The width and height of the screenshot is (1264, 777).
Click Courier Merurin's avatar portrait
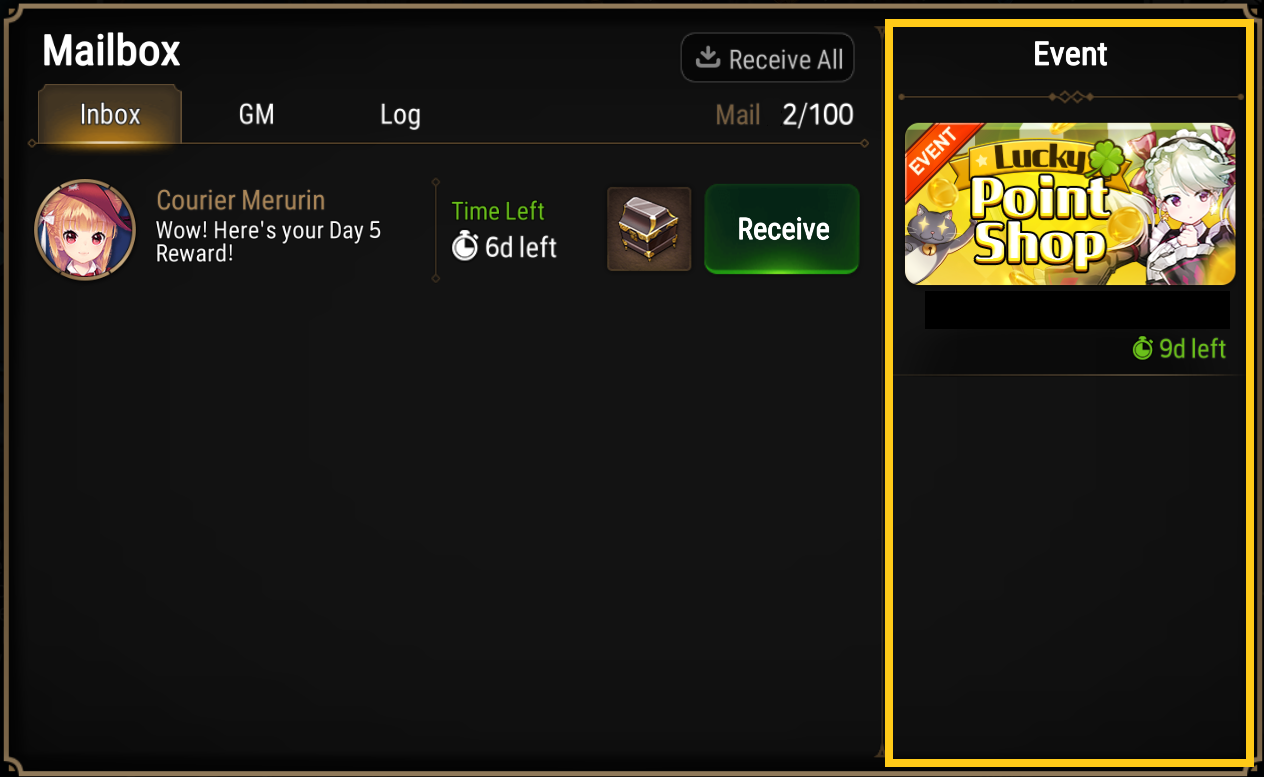pyautogui.click(x=85, y=230)
